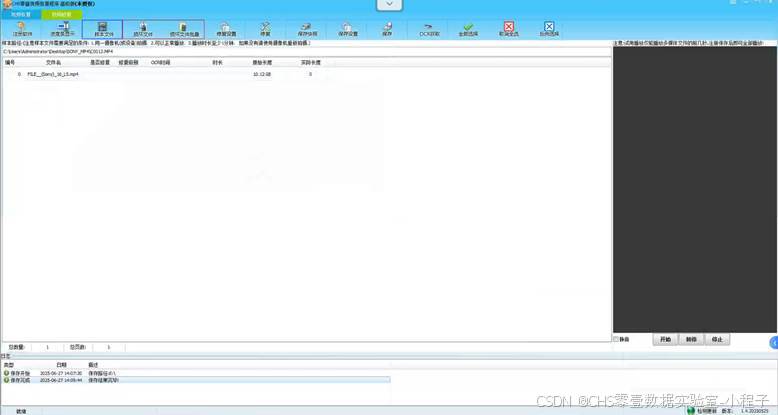
Task: Click the actual length column header
Action: pos(311,63)
